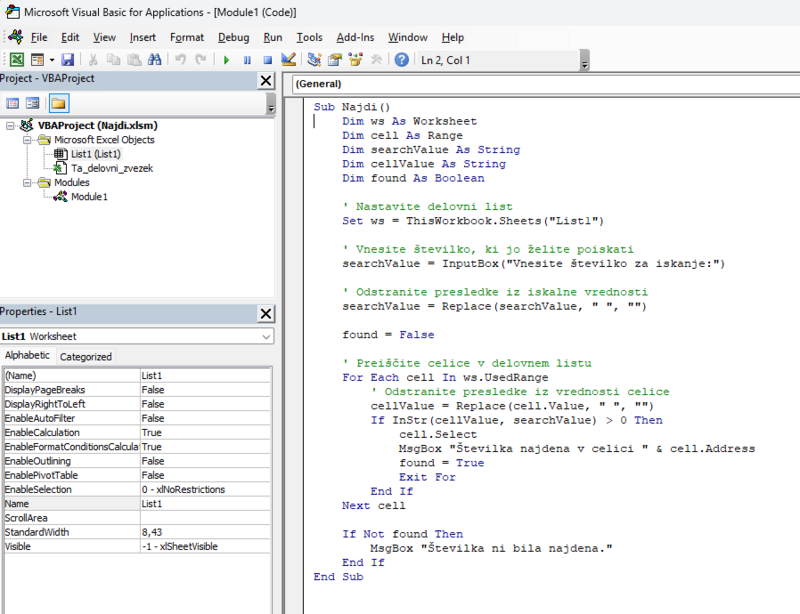Click the Find binoculars icon
800x614 pixels.
click(x=154, y=60)
